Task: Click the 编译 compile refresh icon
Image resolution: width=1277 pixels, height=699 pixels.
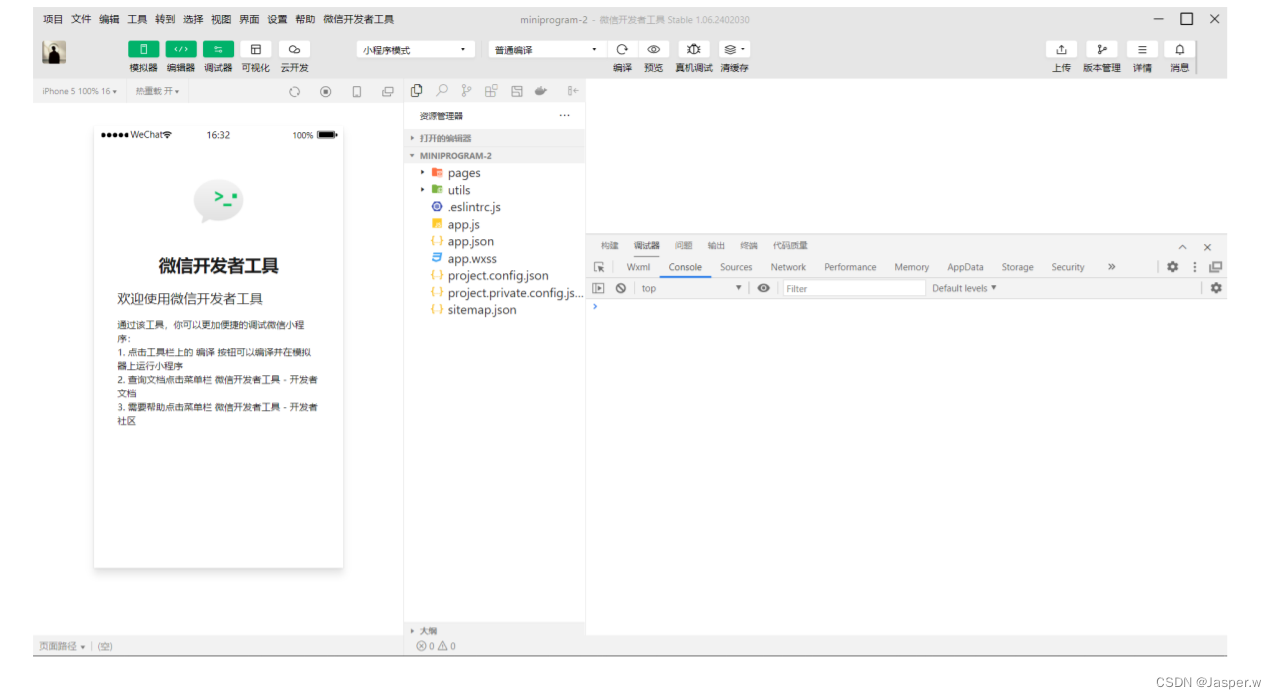Action: [622, 49]
